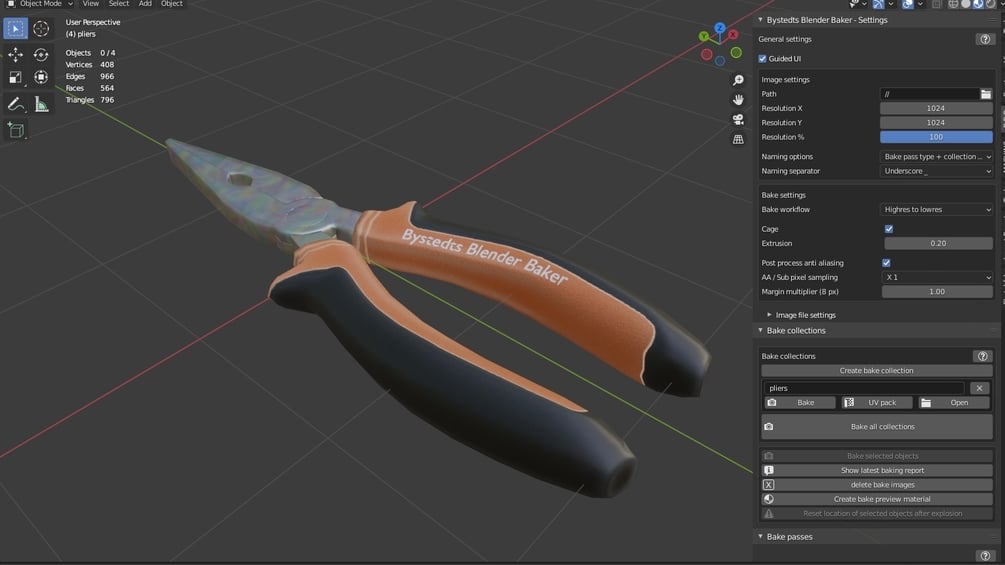Select the Add Cube tool

[x=15, y=130]
